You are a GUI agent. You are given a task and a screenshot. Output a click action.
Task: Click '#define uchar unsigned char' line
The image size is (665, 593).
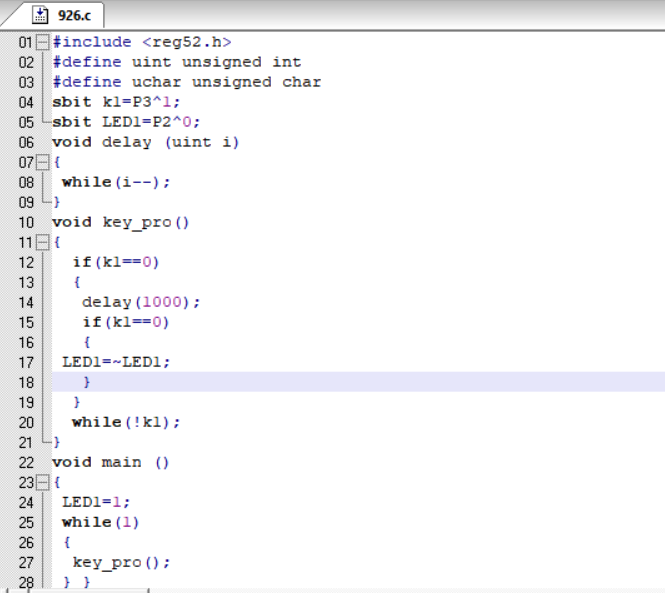coord(187,82)
